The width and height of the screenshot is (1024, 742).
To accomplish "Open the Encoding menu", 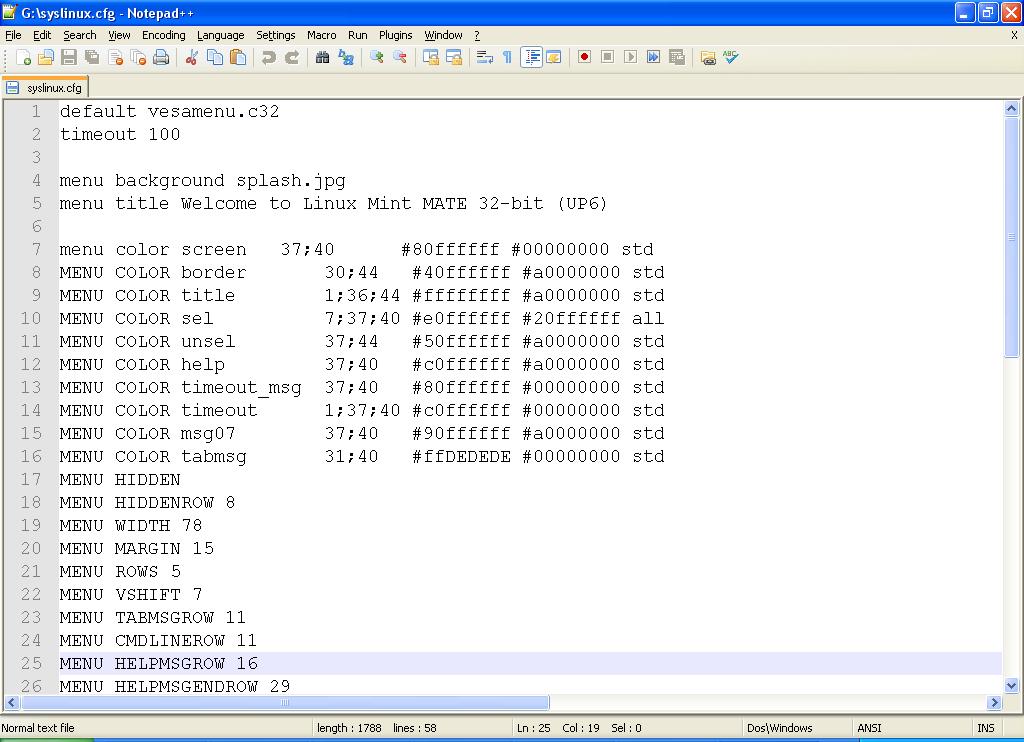I will 163,35.
